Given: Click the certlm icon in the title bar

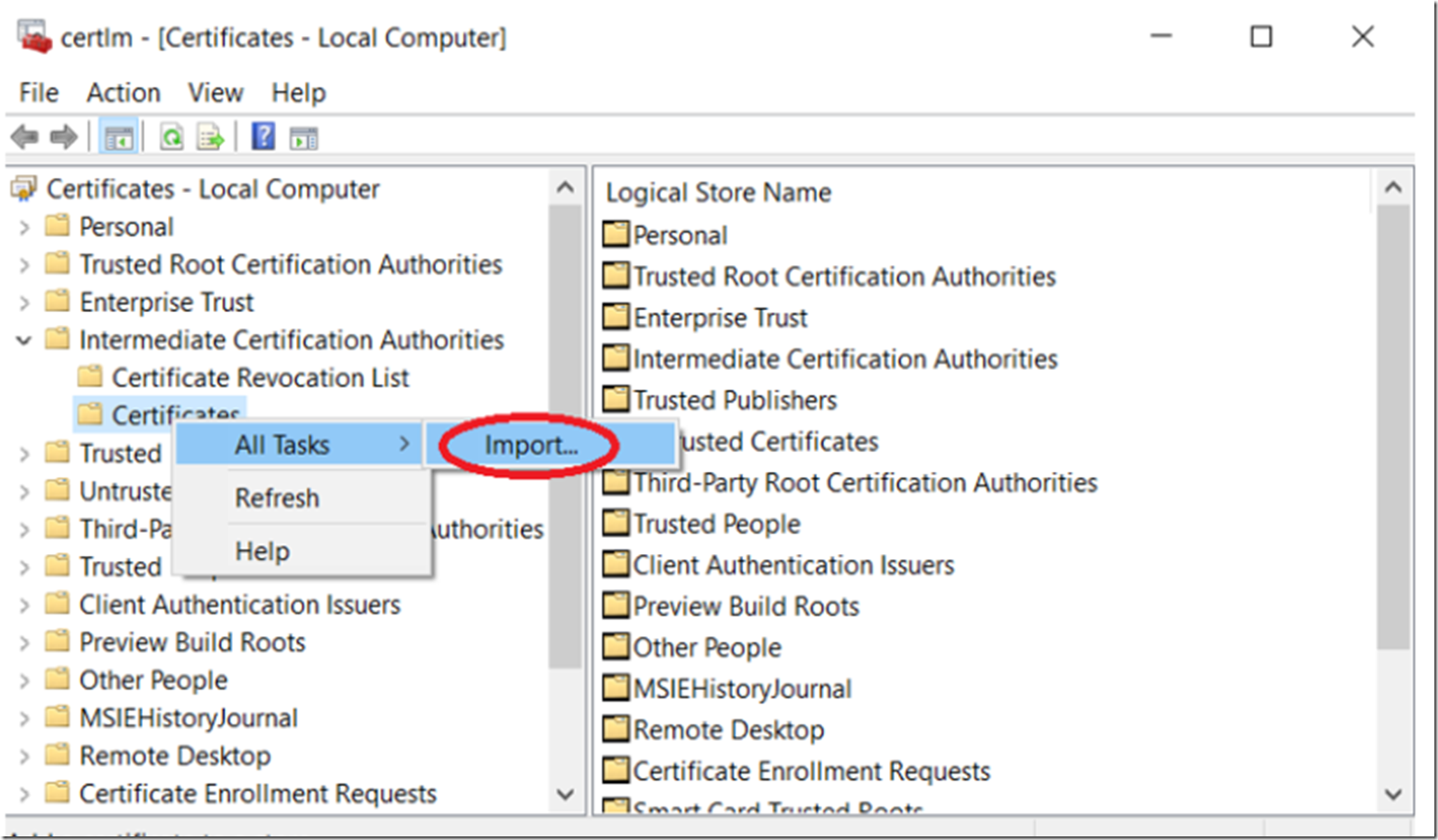Looking at the screenshot, I should [x=34, y=36].
